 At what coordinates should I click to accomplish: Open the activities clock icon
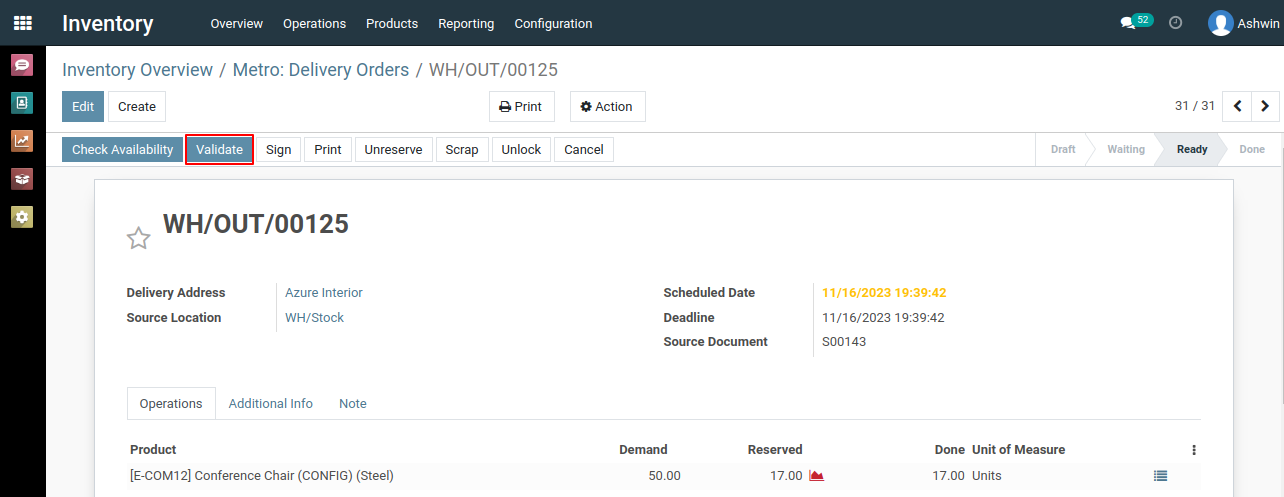pyautogui.click(x=1176, y=22)
